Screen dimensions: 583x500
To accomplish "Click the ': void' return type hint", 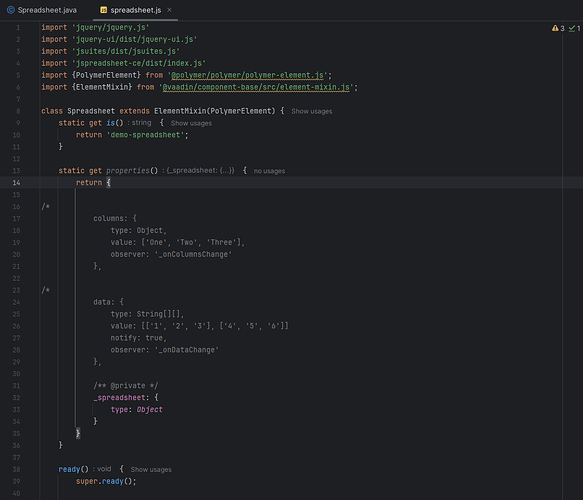I will pos(102,469).
